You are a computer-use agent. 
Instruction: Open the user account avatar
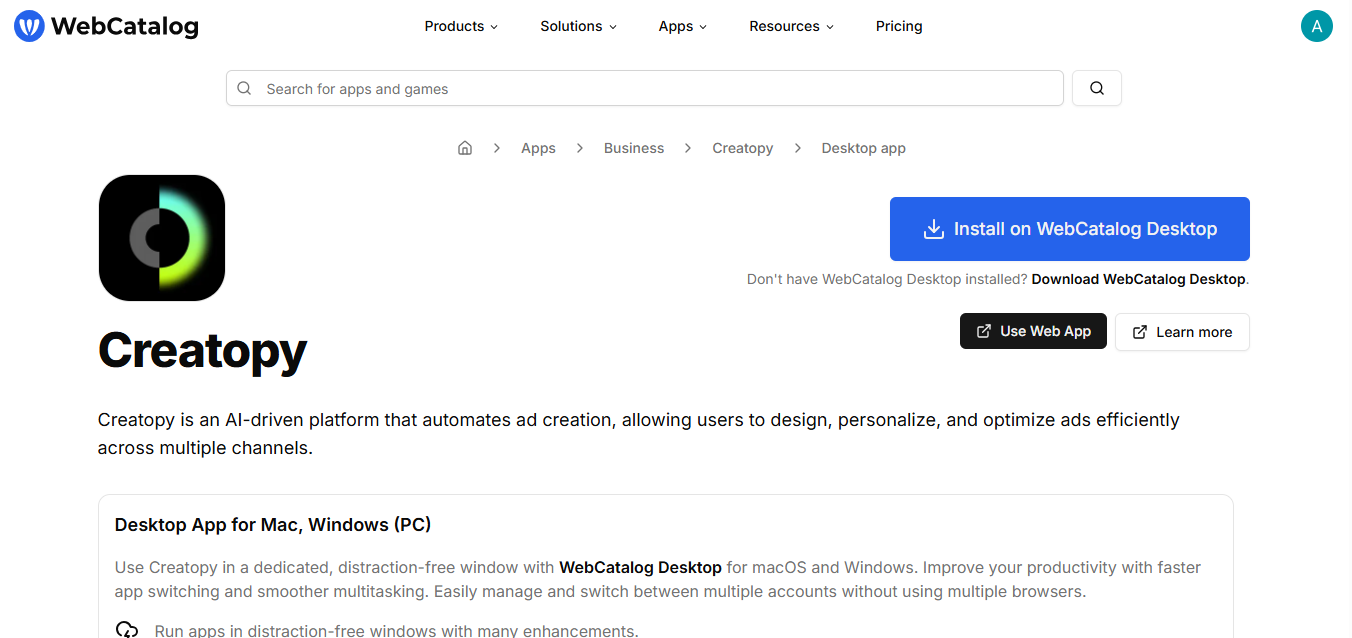(x=1317, y=26)
